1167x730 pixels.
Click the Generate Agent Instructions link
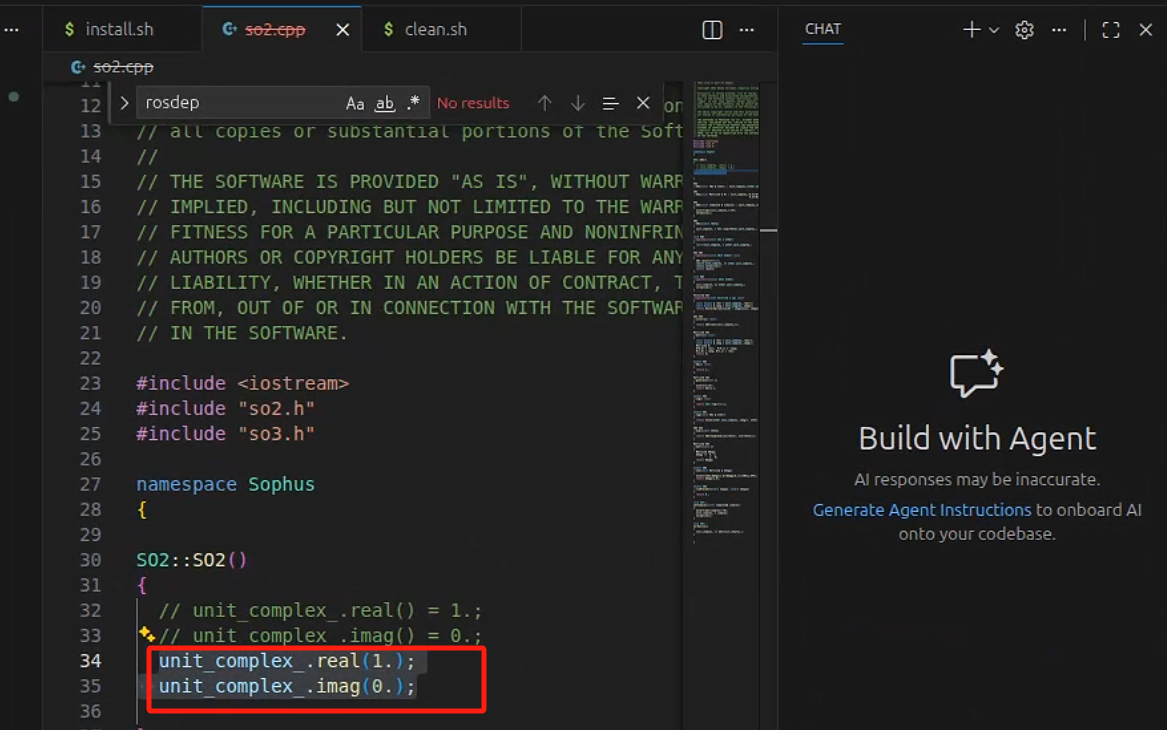(921, 510)
